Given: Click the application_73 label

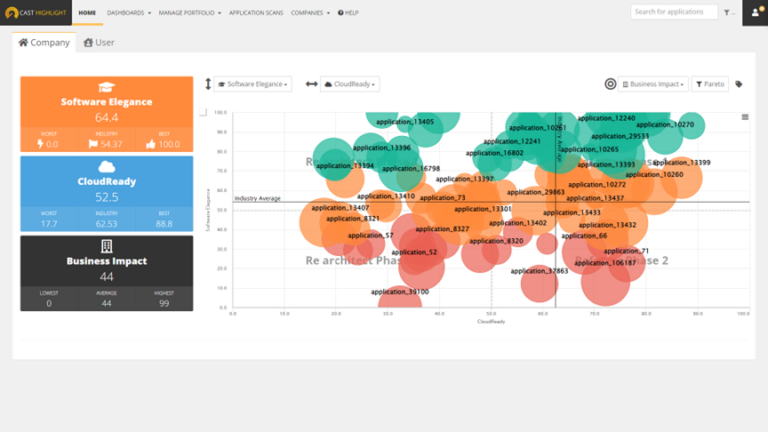Looking at the screenshot, I should [x=442, y=198].
